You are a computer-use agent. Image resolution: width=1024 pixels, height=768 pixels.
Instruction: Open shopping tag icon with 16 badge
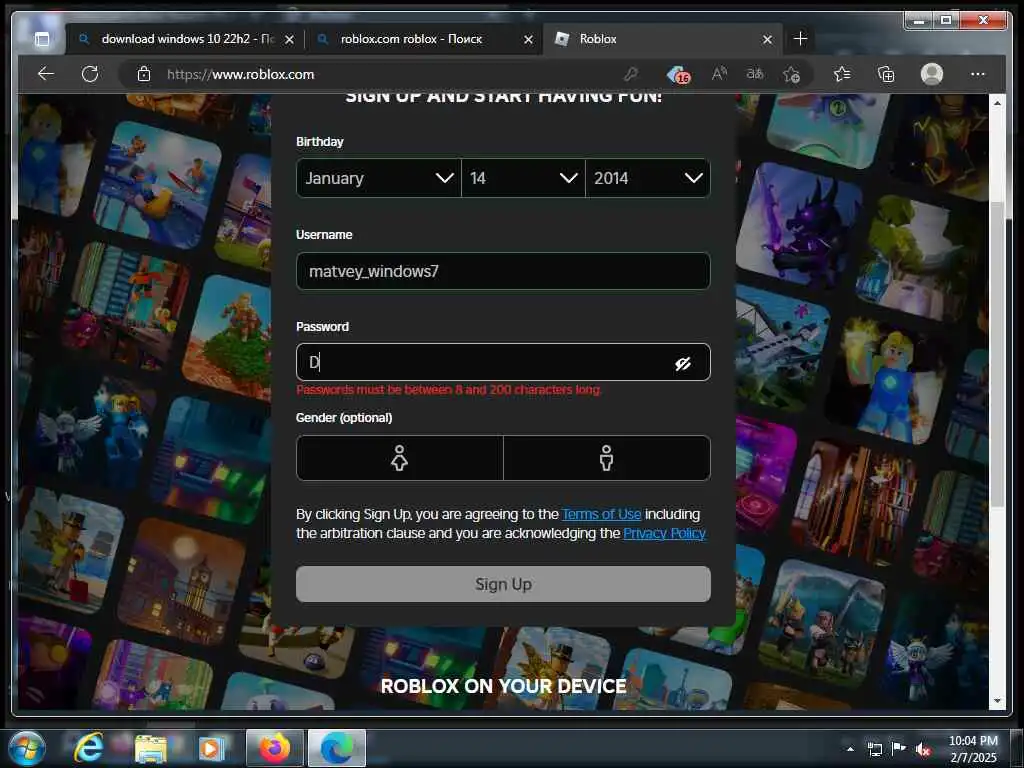point(679,74)
